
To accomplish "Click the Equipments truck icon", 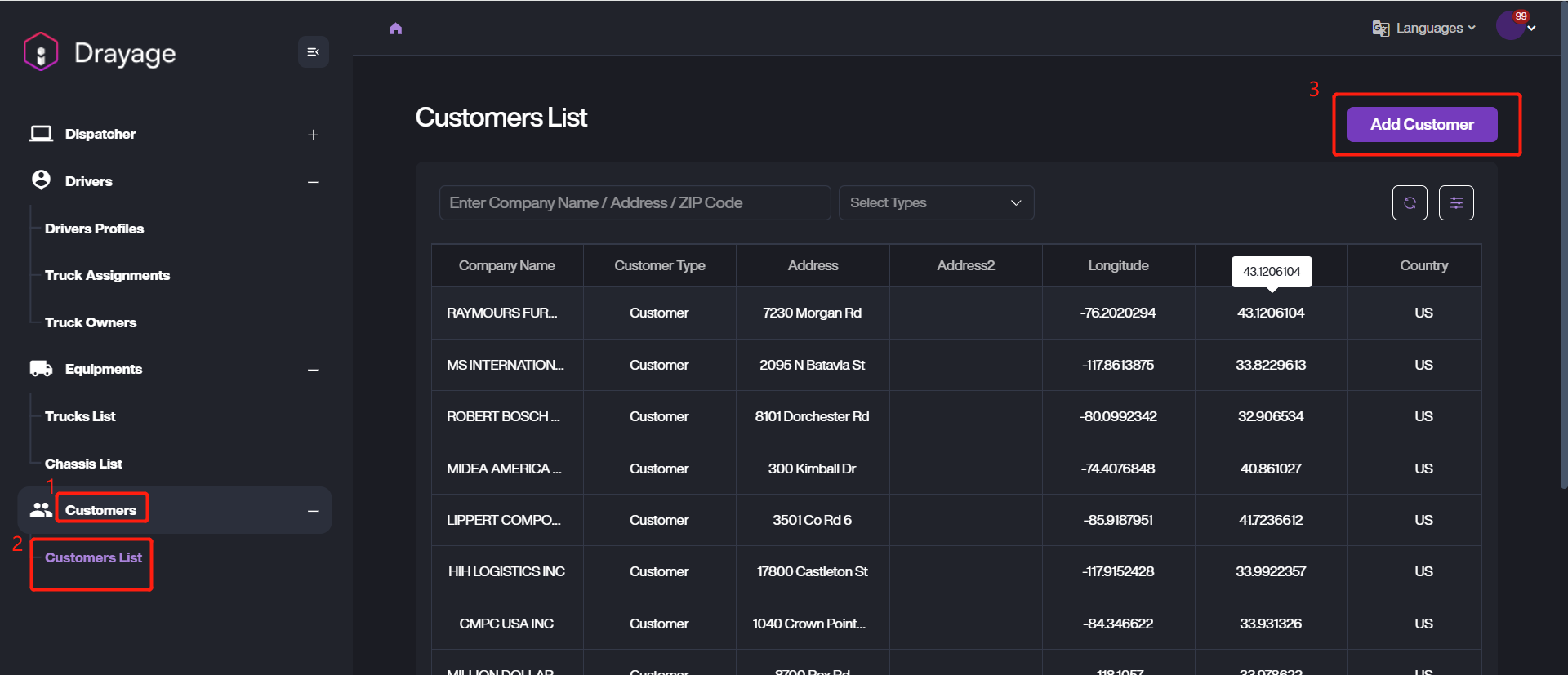I will click(x=41, y=369).
